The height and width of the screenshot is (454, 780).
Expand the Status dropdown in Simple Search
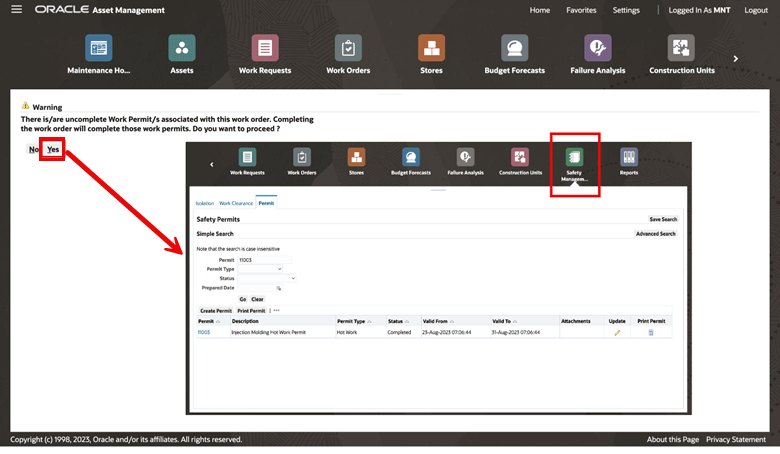267,278
